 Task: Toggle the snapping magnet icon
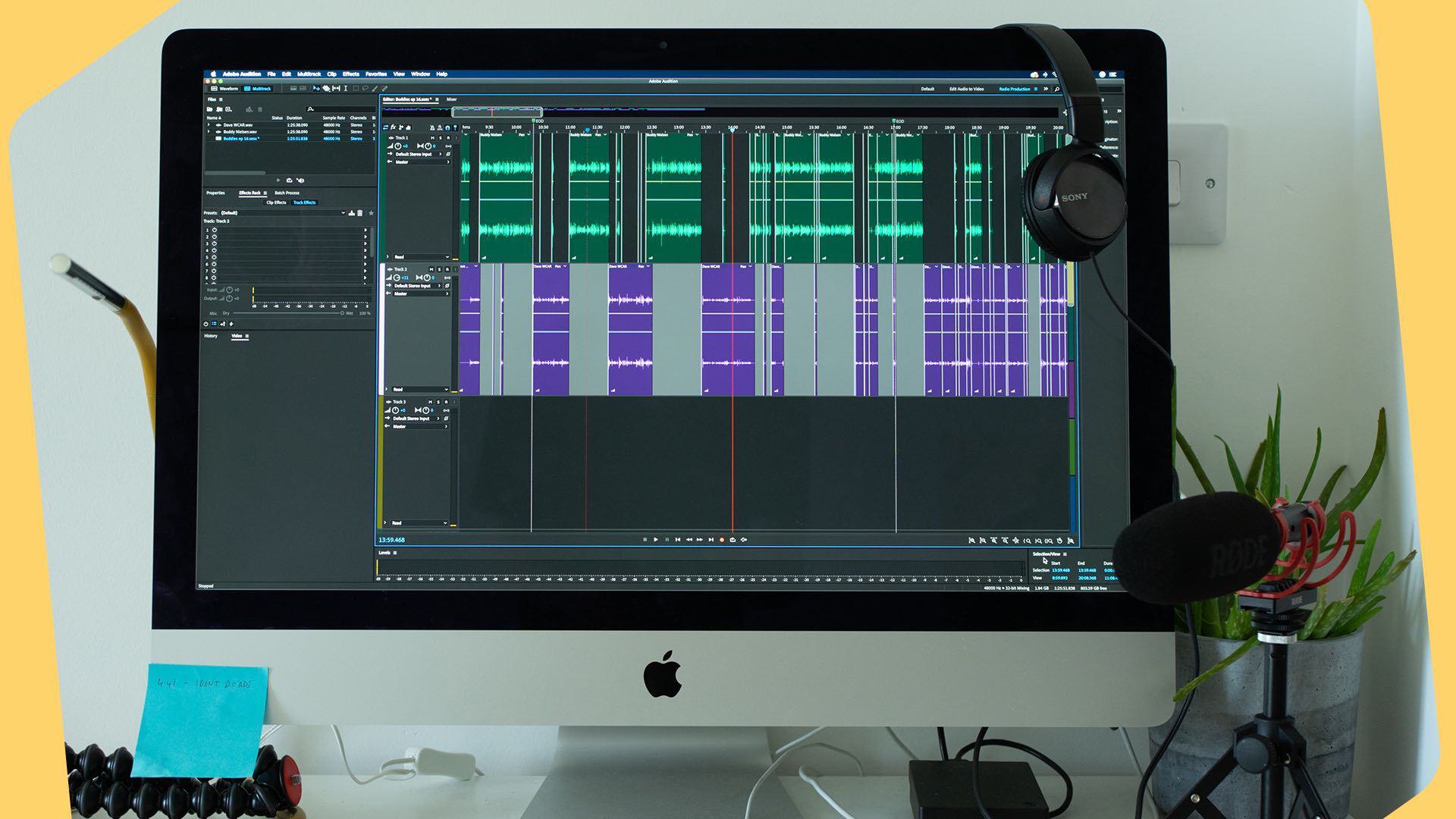[x=447, y=127]
